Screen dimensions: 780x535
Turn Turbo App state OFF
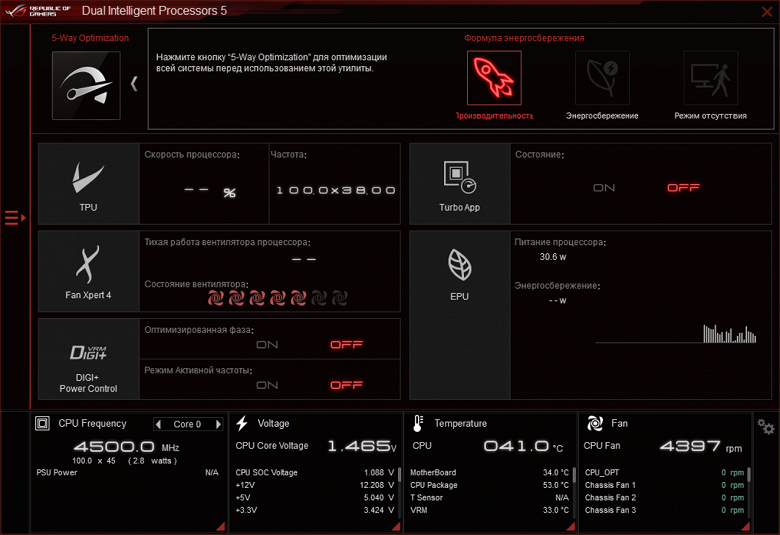683,188
